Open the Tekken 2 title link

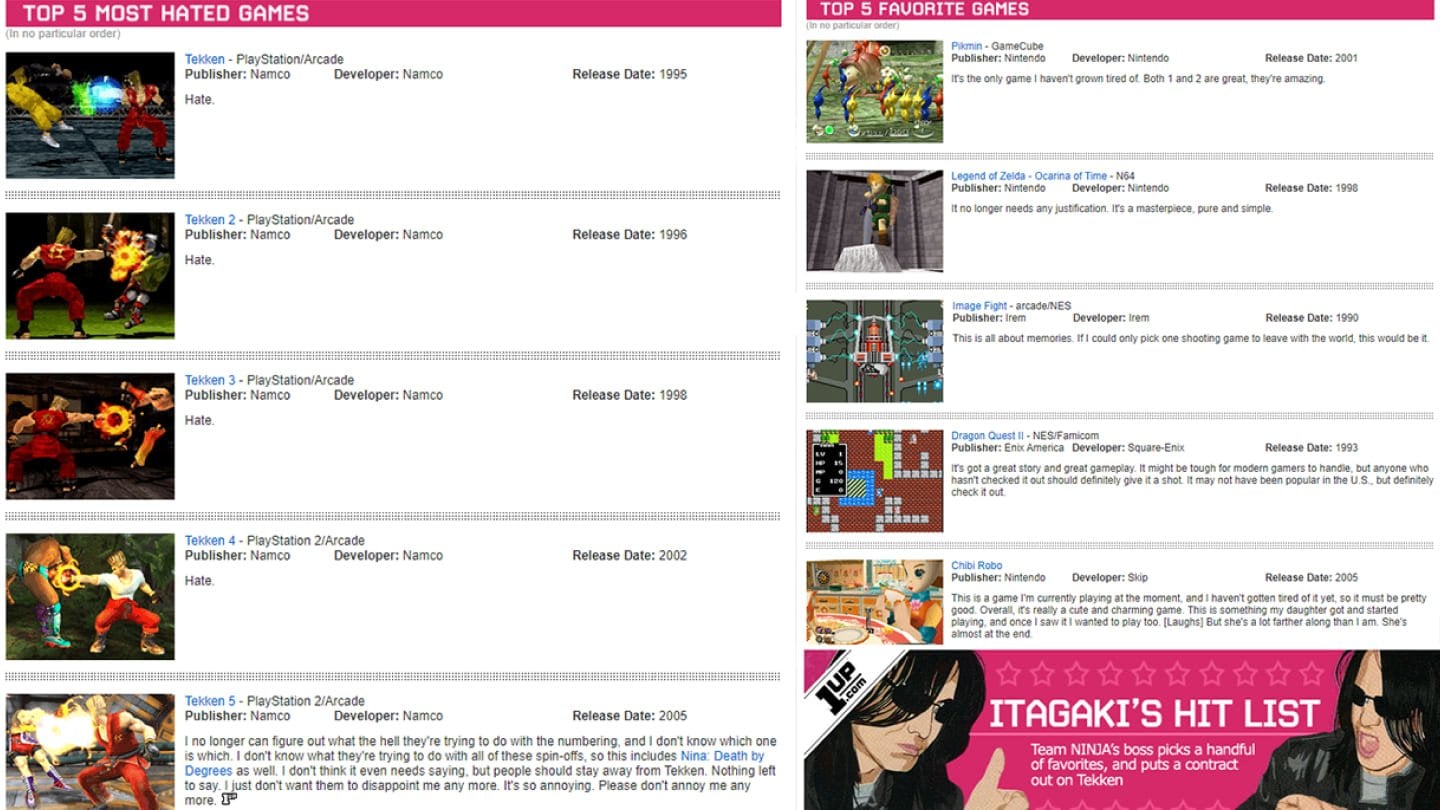click(209, 220)
